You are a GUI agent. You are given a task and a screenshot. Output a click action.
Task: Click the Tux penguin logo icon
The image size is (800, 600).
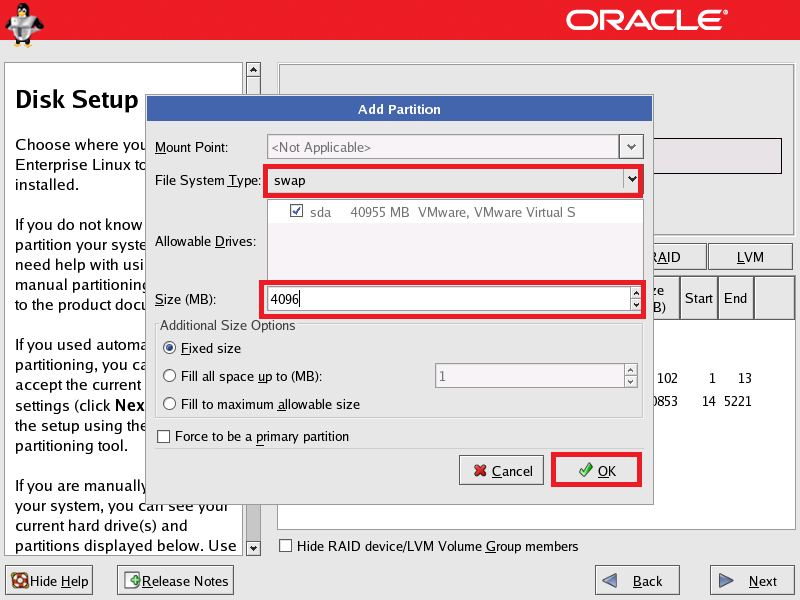pyautogui.click(x=23, y=24)
